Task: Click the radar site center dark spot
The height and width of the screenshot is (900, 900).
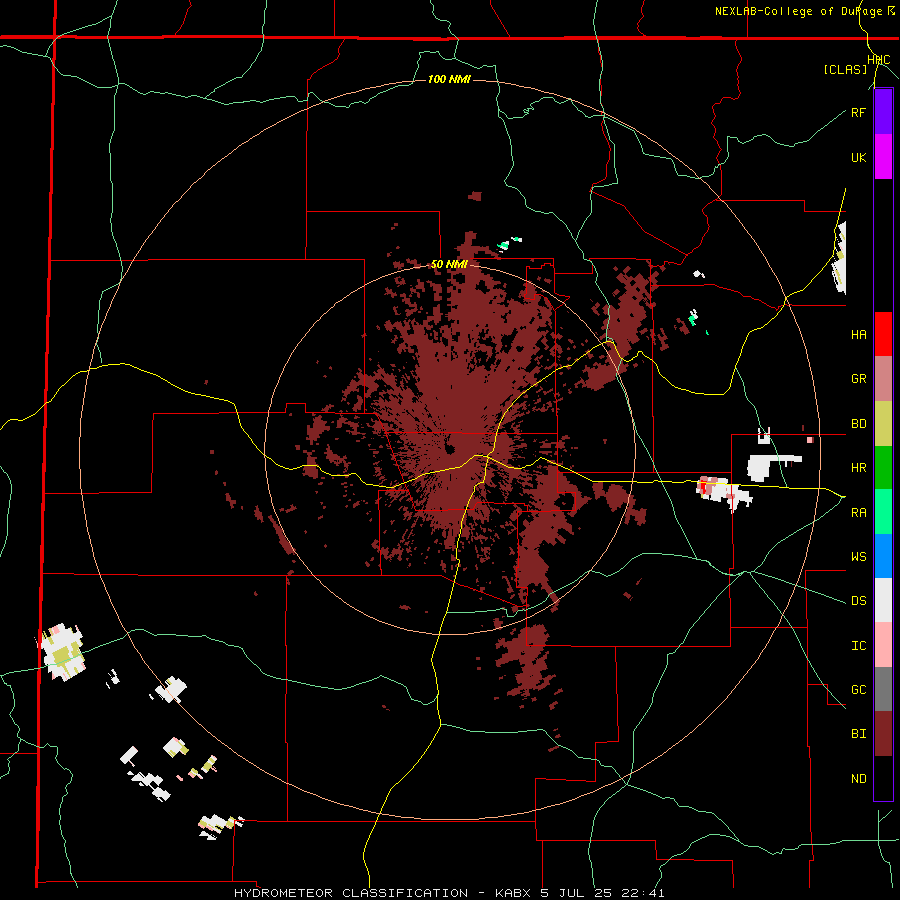Action: click(449, 449)
